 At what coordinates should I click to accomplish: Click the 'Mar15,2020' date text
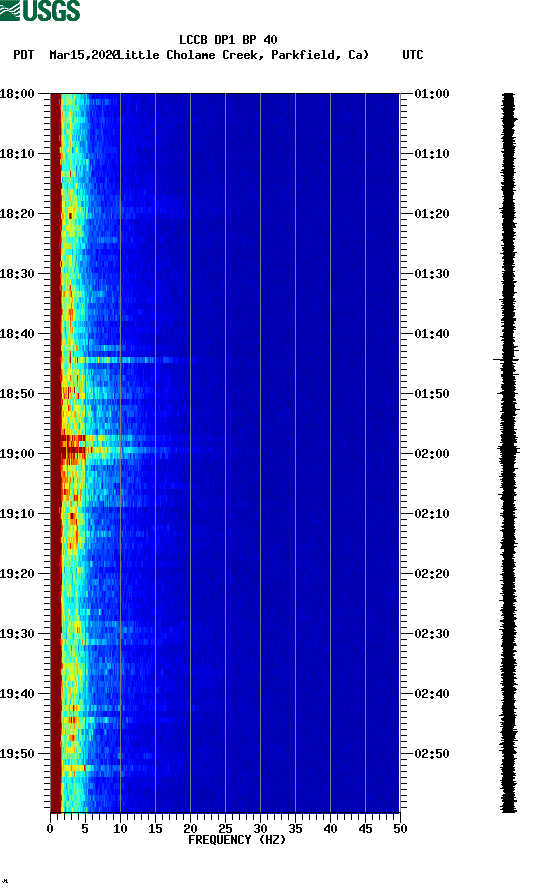tap(84, 55)
